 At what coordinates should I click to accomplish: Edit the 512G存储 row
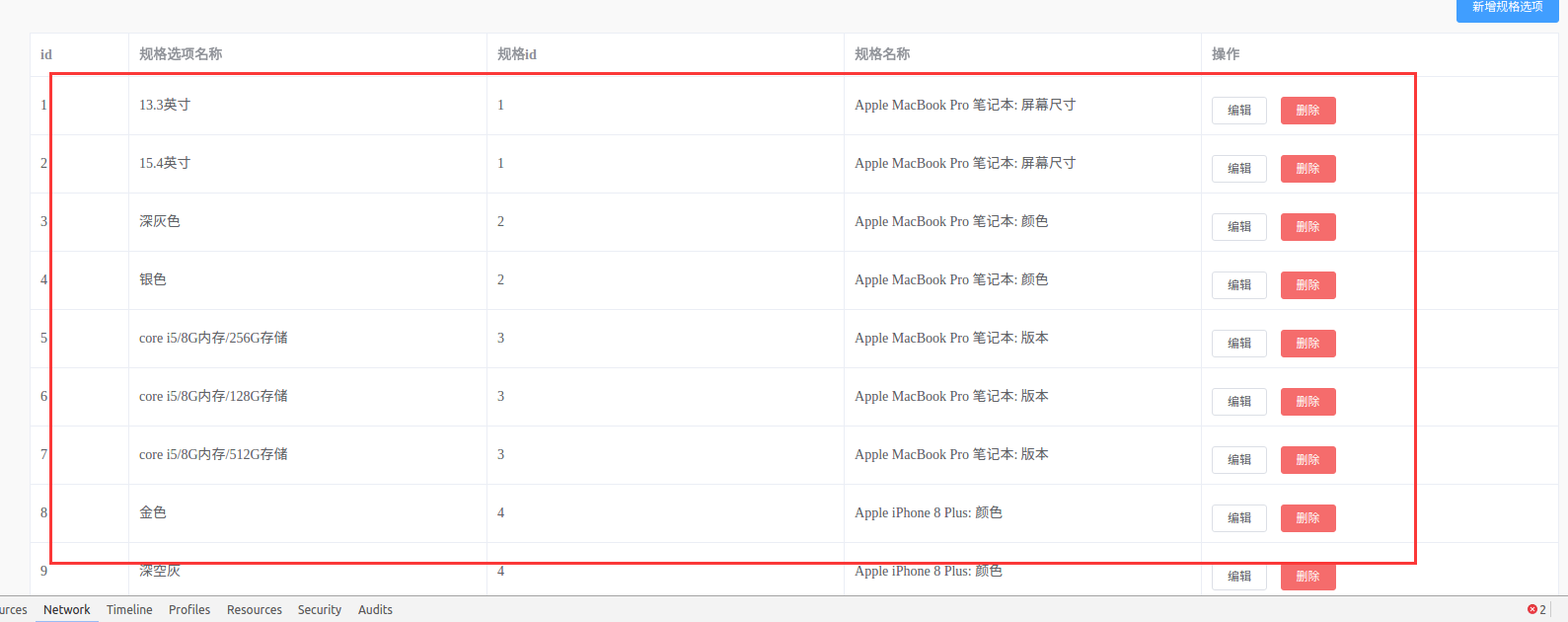pos(1239,460)
